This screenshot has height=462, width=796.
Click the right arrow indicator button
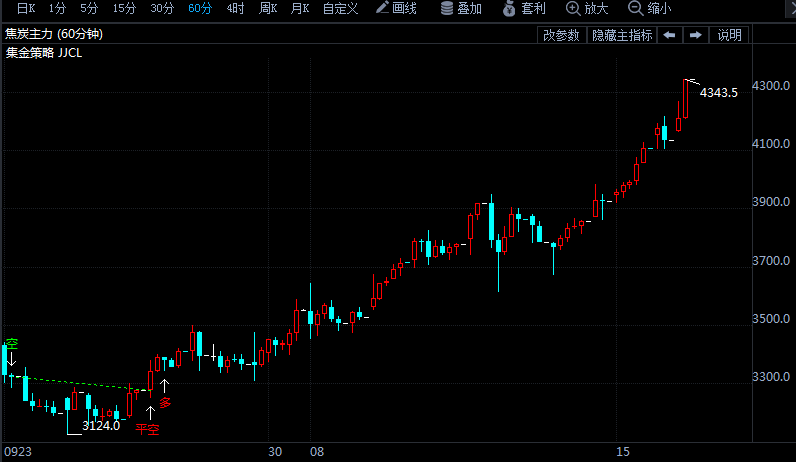[x=695, y=35]
